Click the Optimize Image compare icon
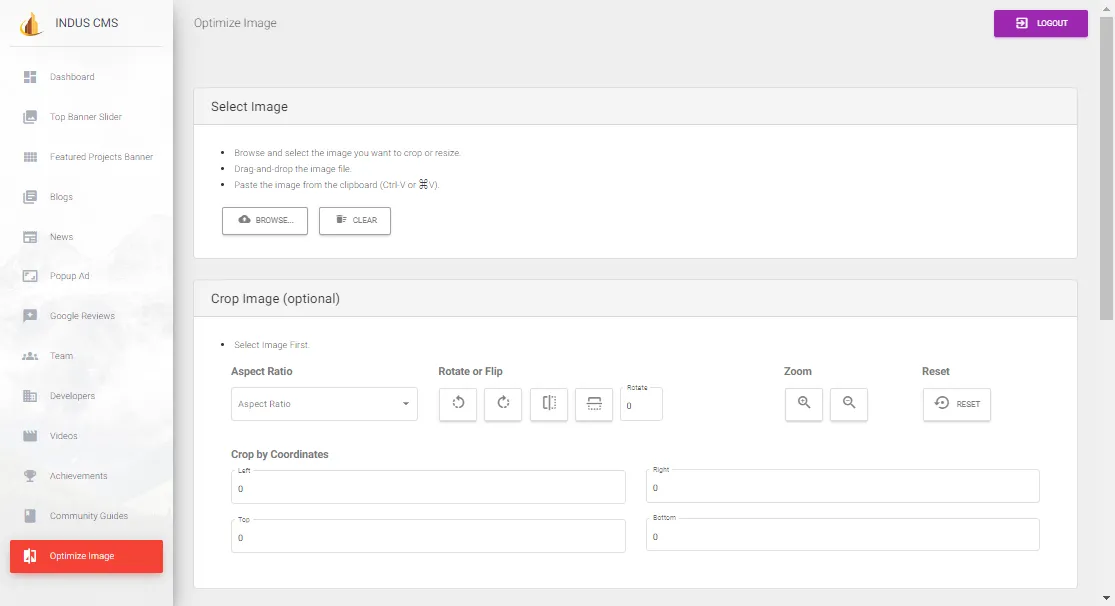 (x=30, y=556)
